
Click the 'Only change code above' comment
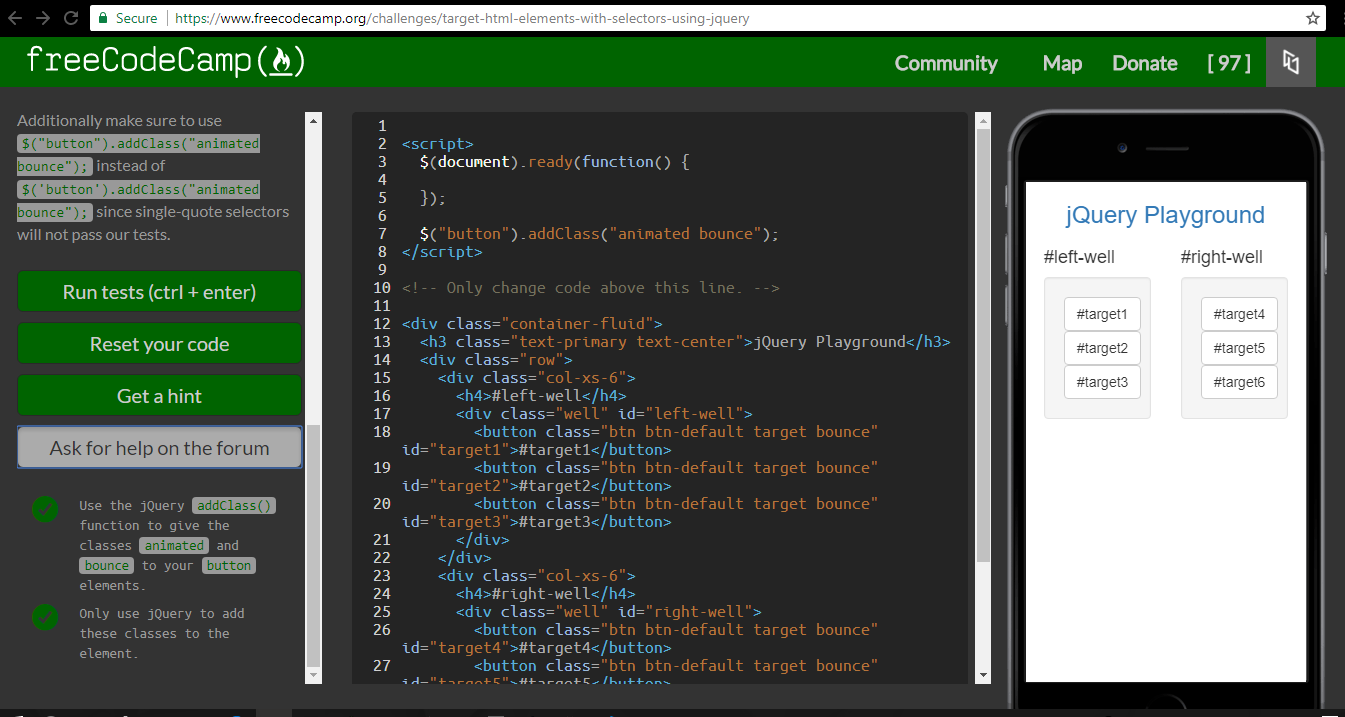tap(590, 288)
